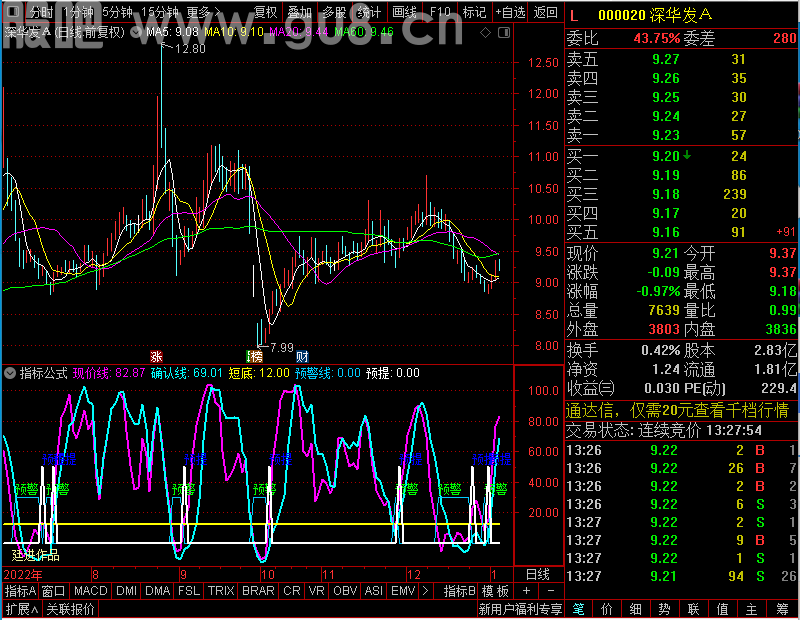Image resolution: width=800 pixels, height=620 pixels.
Task: Click the 统计 toolbar button
Action: [x=369, y=12]
